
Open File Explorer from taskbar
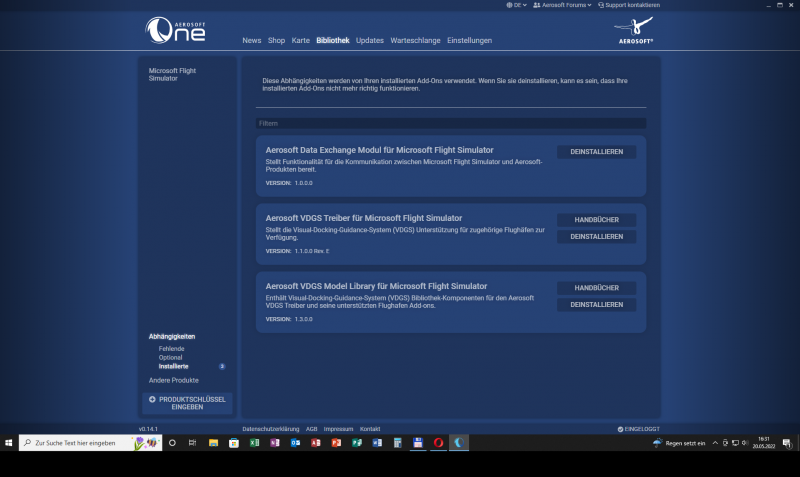coord(213,443)
